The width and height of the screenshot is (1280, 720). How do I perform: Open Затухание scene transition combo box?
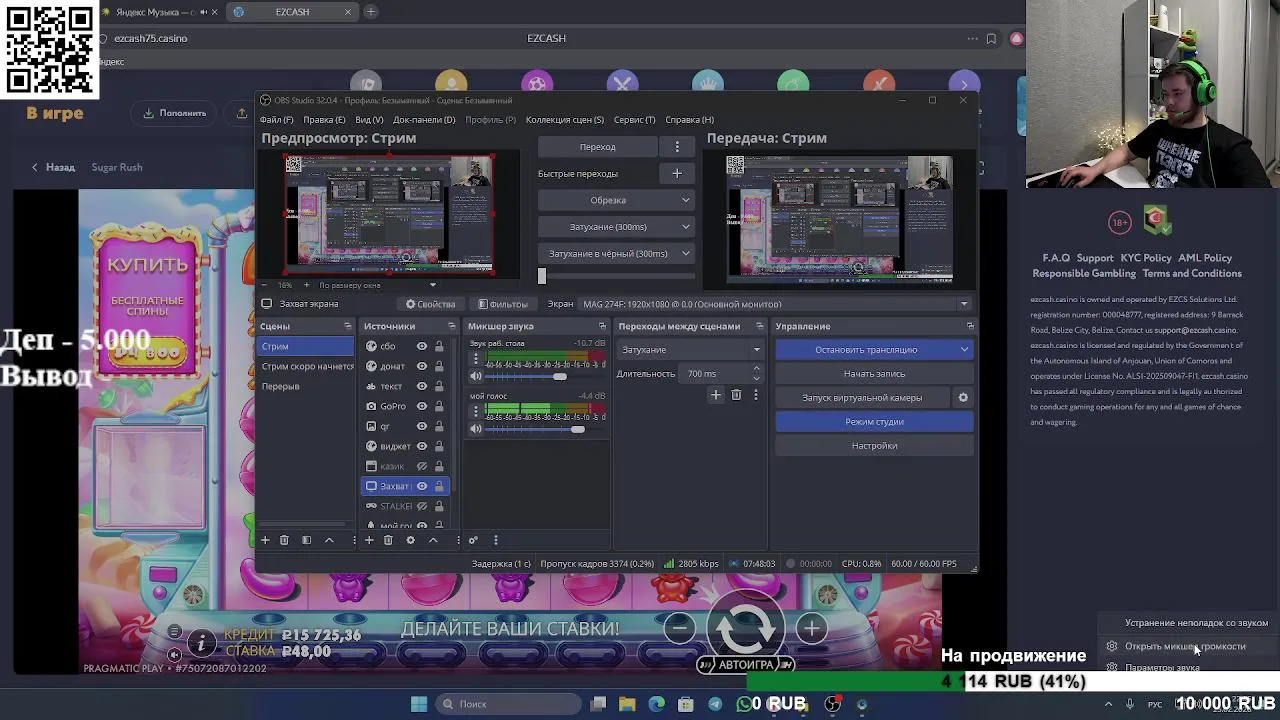690,350
